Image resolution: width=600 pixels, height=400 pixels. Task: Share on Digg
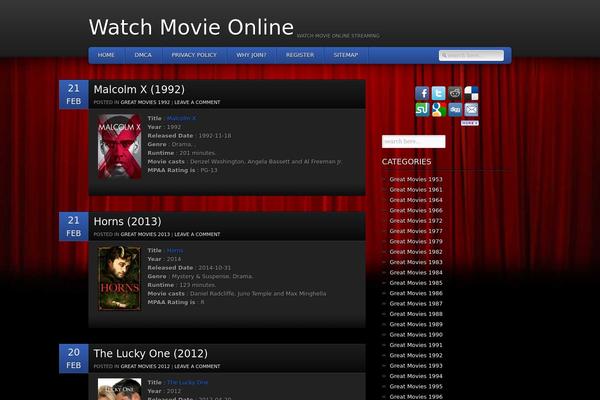point(455,109)
